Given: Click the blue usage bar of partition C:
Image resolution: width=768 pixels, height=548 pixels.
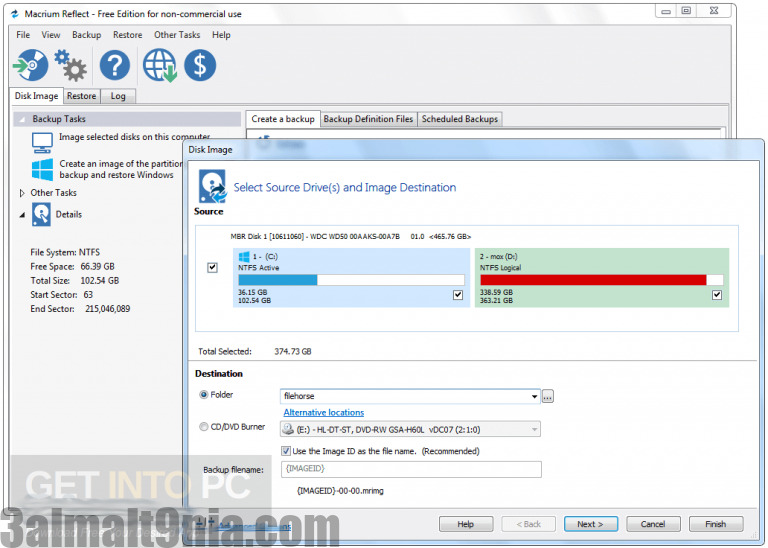Looking at the screenshot, I should tap(278, 280).
